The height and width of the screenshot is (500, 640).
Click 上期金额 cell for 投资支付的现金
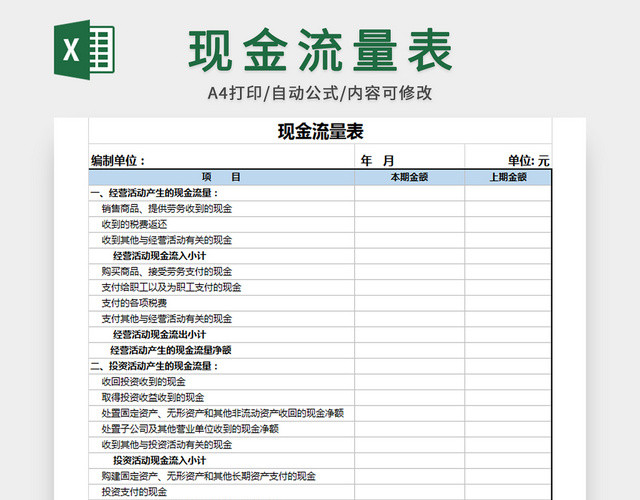point(508,492)
